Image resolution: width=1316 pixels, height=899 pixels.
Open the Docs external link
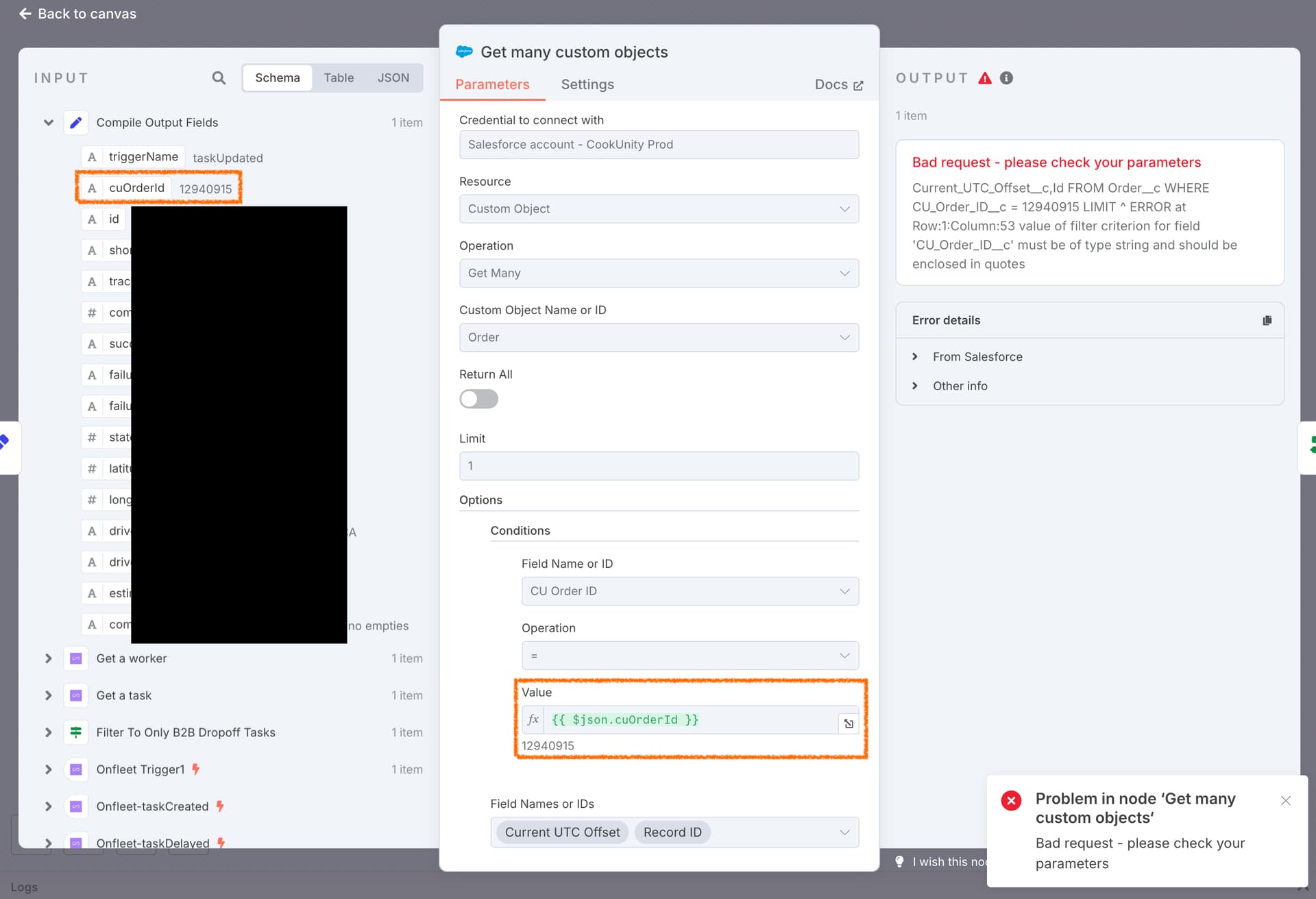839,84
